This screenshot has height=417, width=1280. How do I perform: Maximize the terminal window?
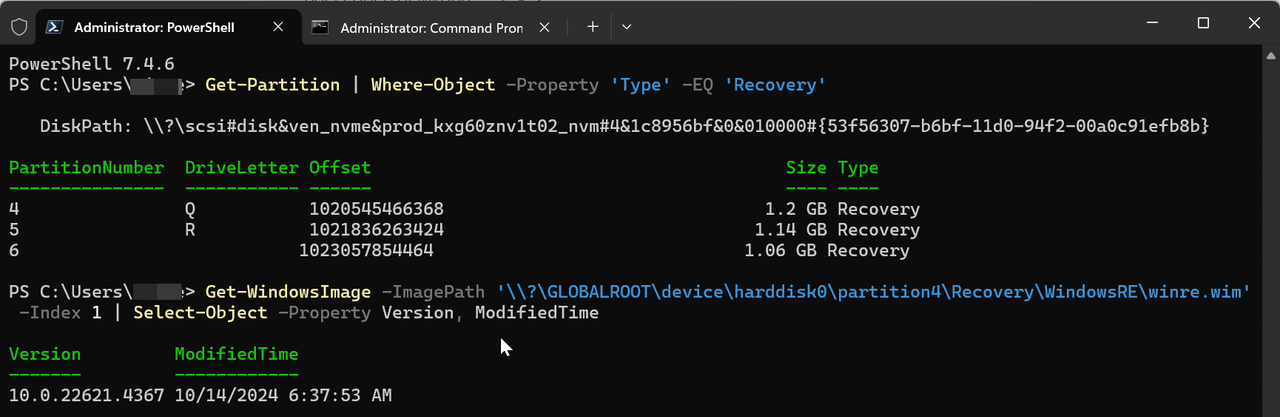1203,24
